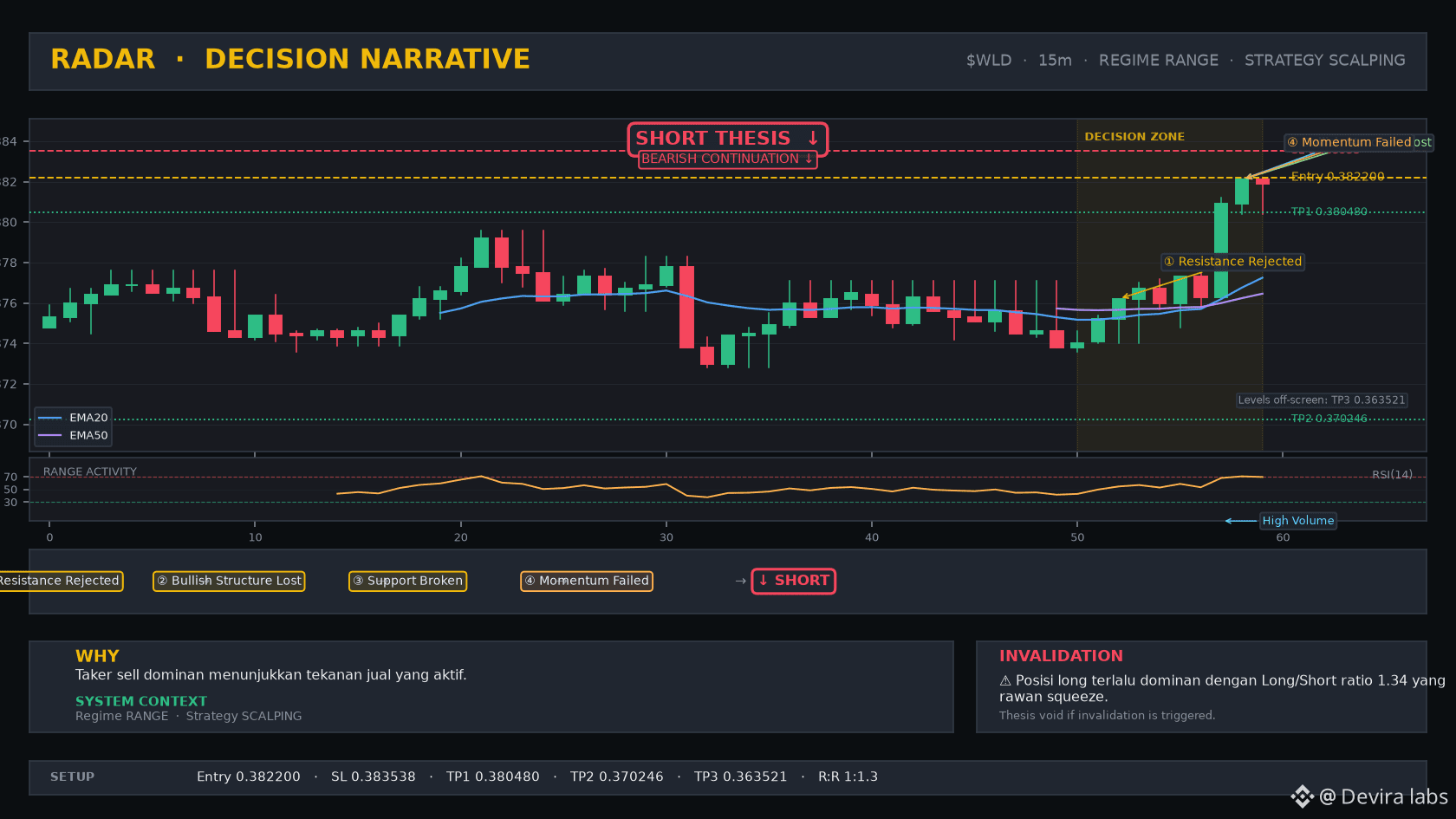This screenshot has height=819, width=1456.
Task: Click TP2 0.370246 in the SETUP row
Action: (x=617, y=777)
